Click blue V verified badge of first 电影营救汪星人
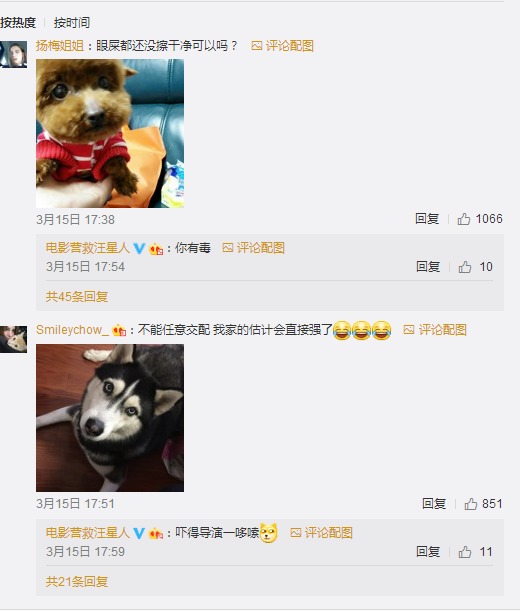Screen dimensions: 520x611 pyautogui.click(x=139, y=249)
